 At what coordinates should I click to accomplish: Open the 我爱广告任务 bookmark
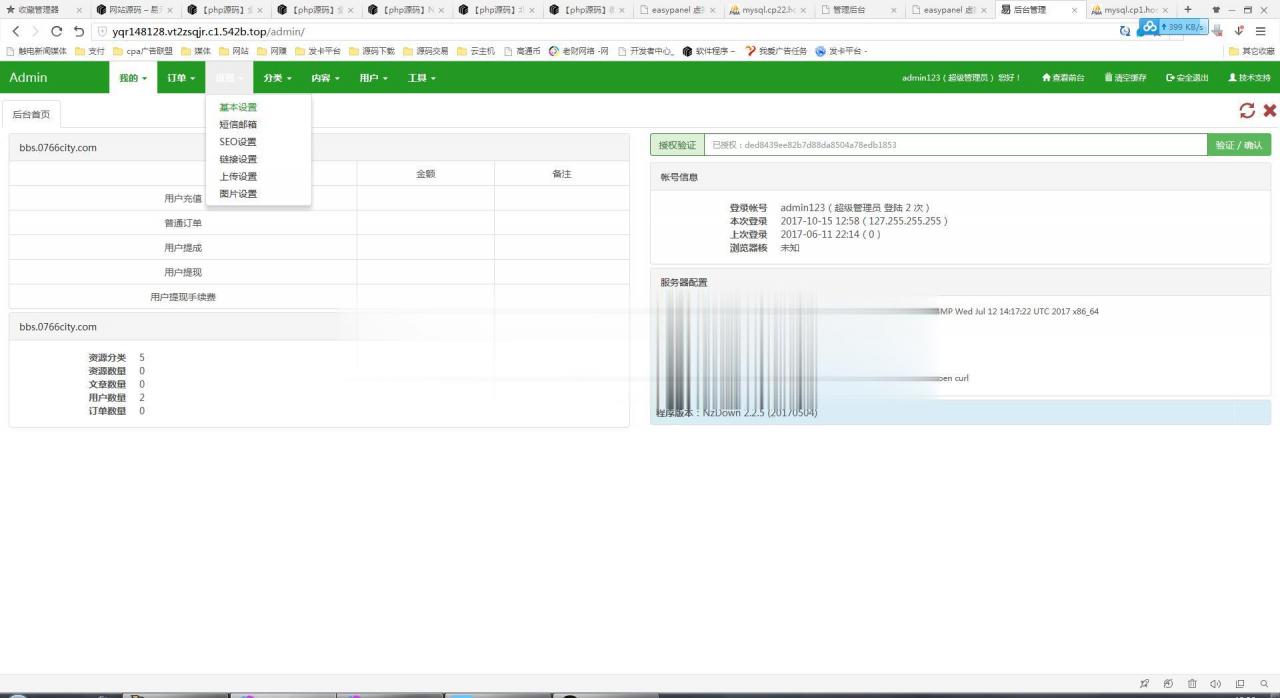point(776,51)
